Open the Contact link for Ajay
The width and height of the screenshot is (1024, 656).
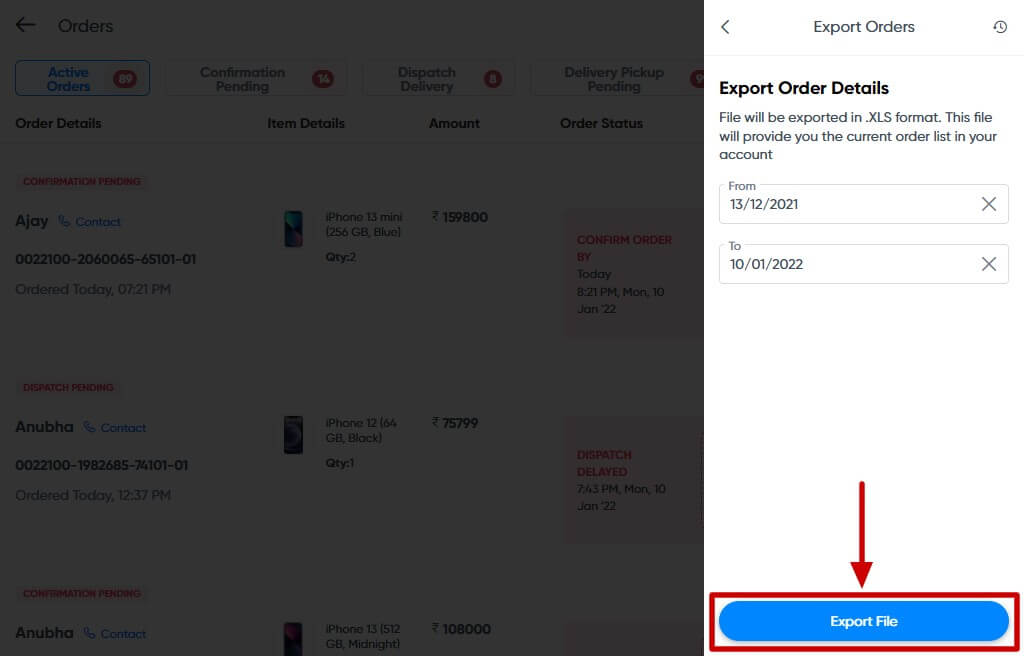96,221
